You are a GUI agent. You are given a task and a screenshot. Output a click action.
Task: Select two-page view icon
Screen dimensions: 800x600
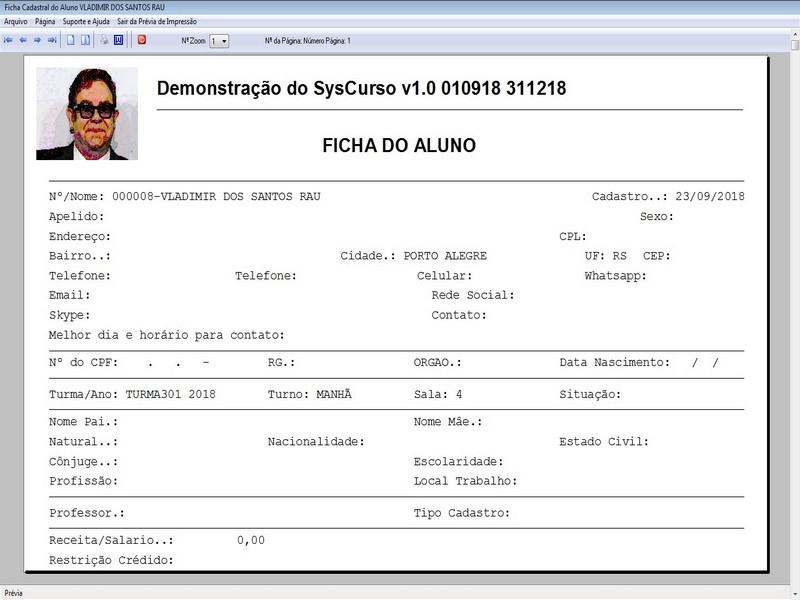pyautogui.click(x=85, y=40)
